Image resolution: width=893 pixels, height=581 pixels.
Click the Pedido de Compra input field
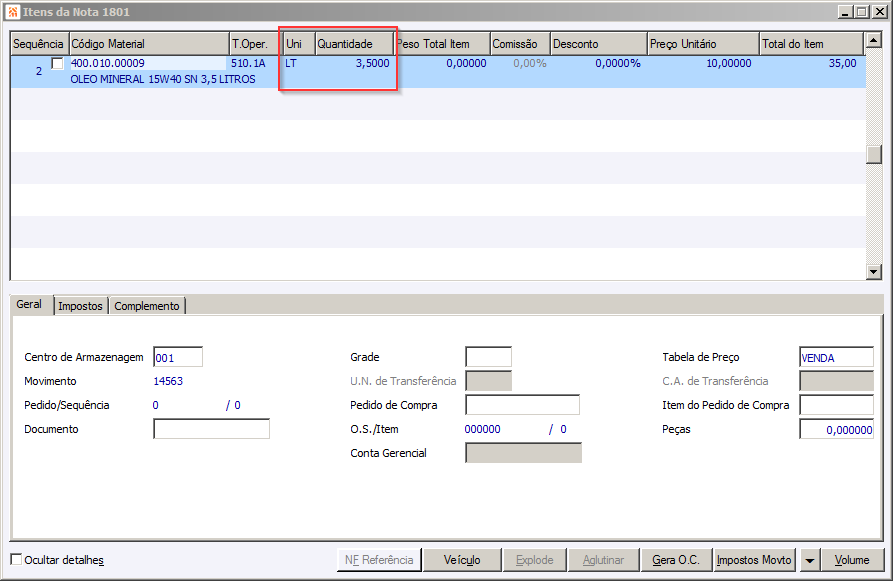tap(522, 405)
